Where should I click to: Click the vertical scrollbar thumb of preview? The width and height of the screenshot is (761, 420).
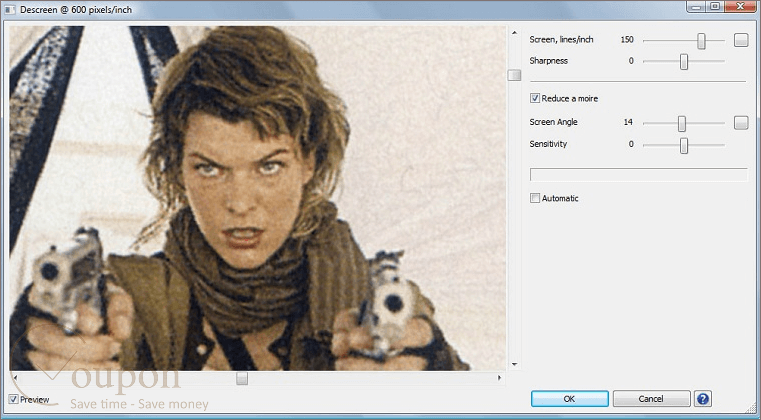514,75
